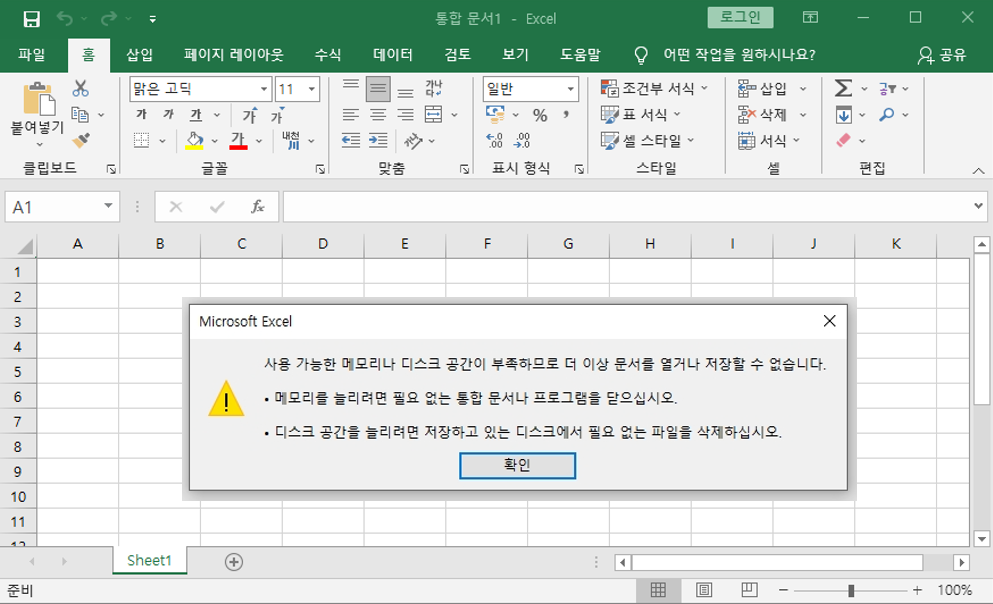Toggle Bold formatting 가 button
993x604 pixels.
tap(141, 115)
